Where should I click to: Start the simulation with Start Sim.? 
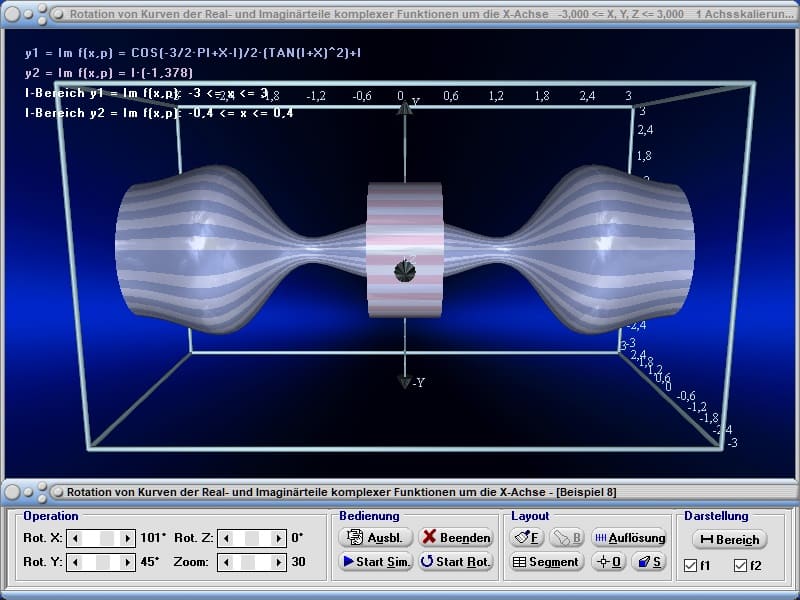(x=375, y=562)
